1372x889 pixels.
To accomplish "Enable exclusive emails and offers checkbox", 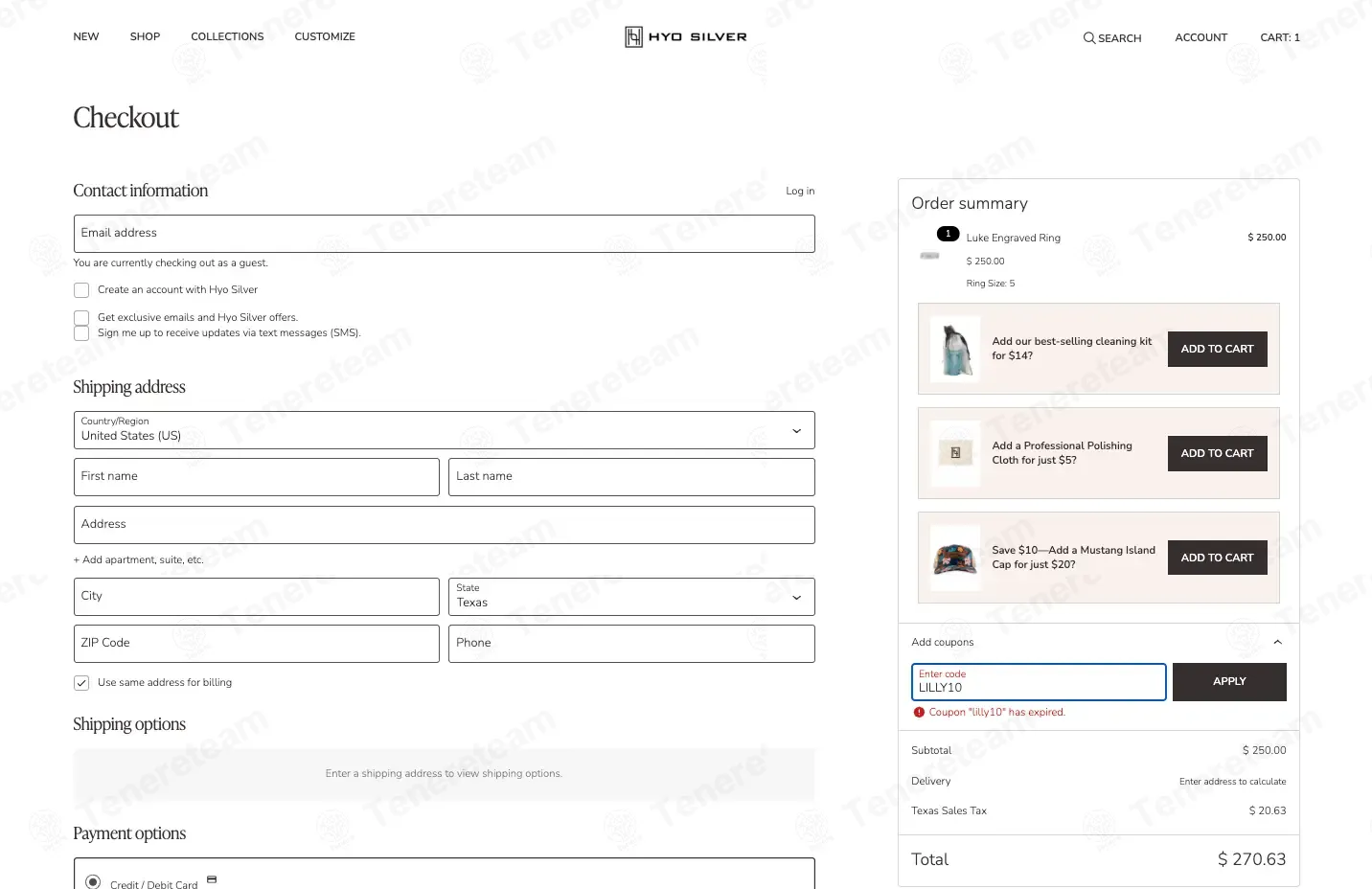I will (x=81, y=318).
